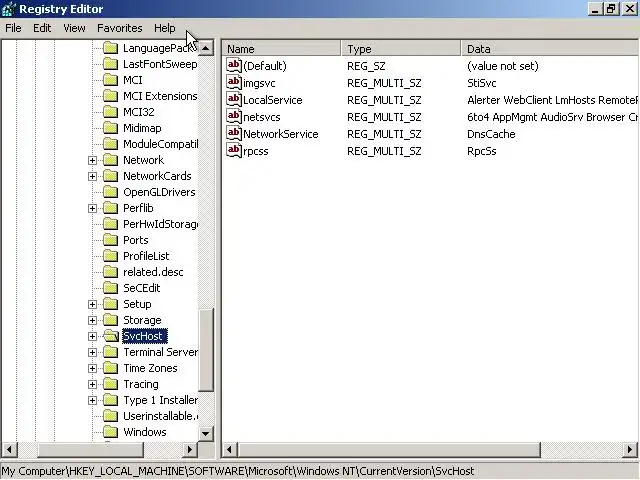Click values pane horizontal scroll right arrow
This screenshot has width=640, height=480.
click(630, 450)
